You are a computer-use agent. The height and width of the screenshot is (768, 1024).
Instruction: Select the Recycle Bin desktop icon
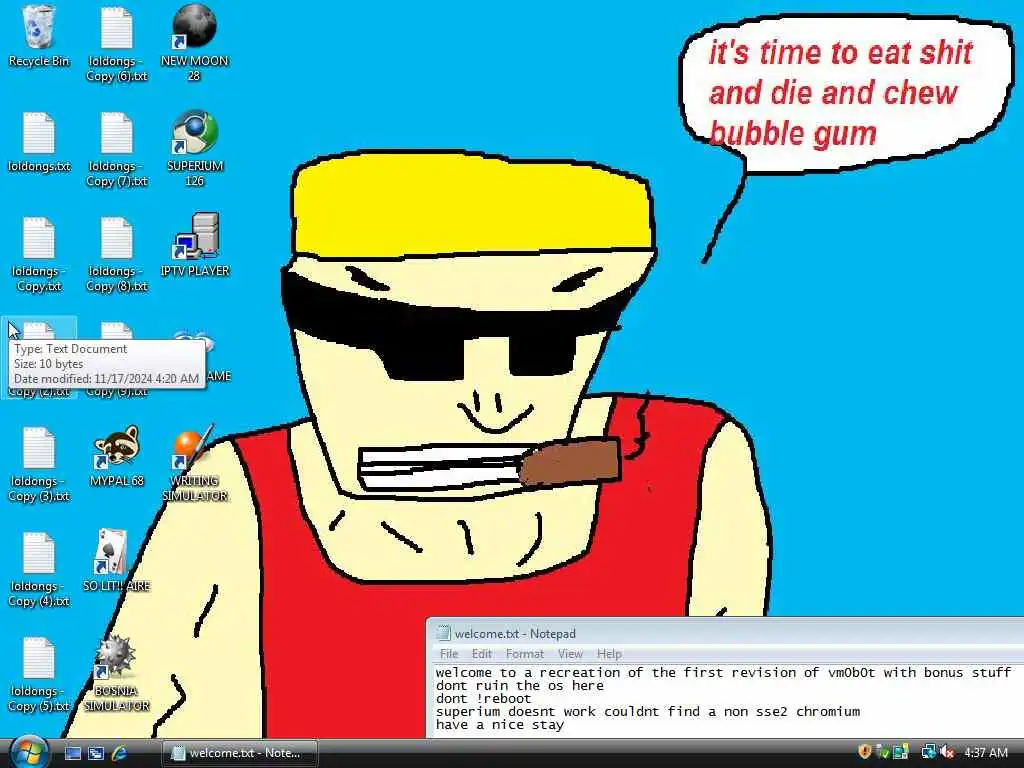(38, 36)
